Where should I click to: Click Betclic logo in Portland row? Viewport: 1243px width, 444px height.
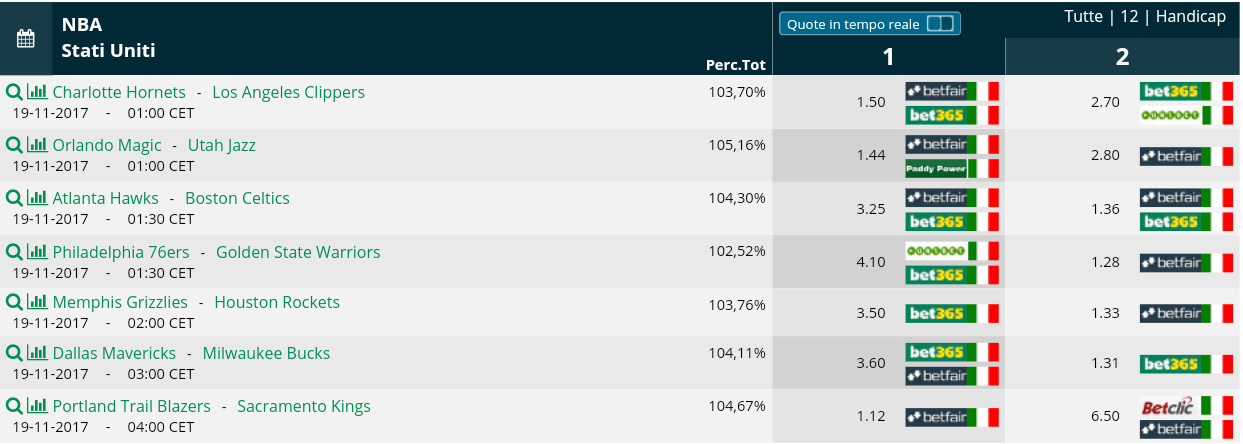click(1170, 406)
